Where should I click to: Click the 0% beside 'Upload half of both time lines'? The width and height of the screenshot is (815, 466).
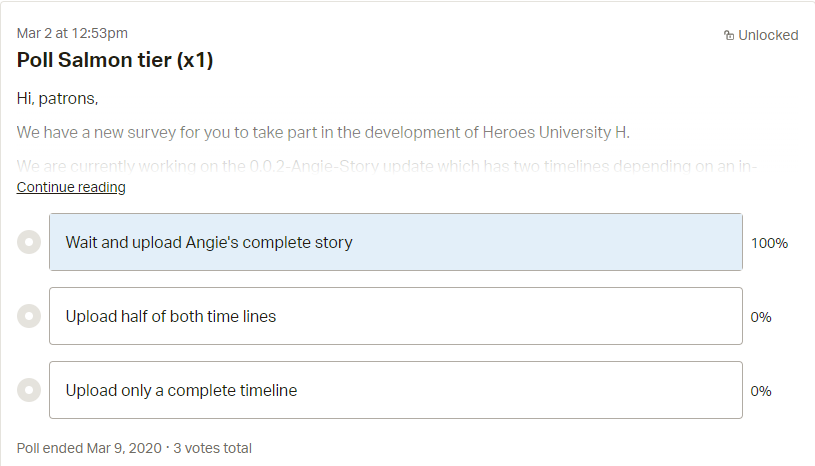[761, 317]
